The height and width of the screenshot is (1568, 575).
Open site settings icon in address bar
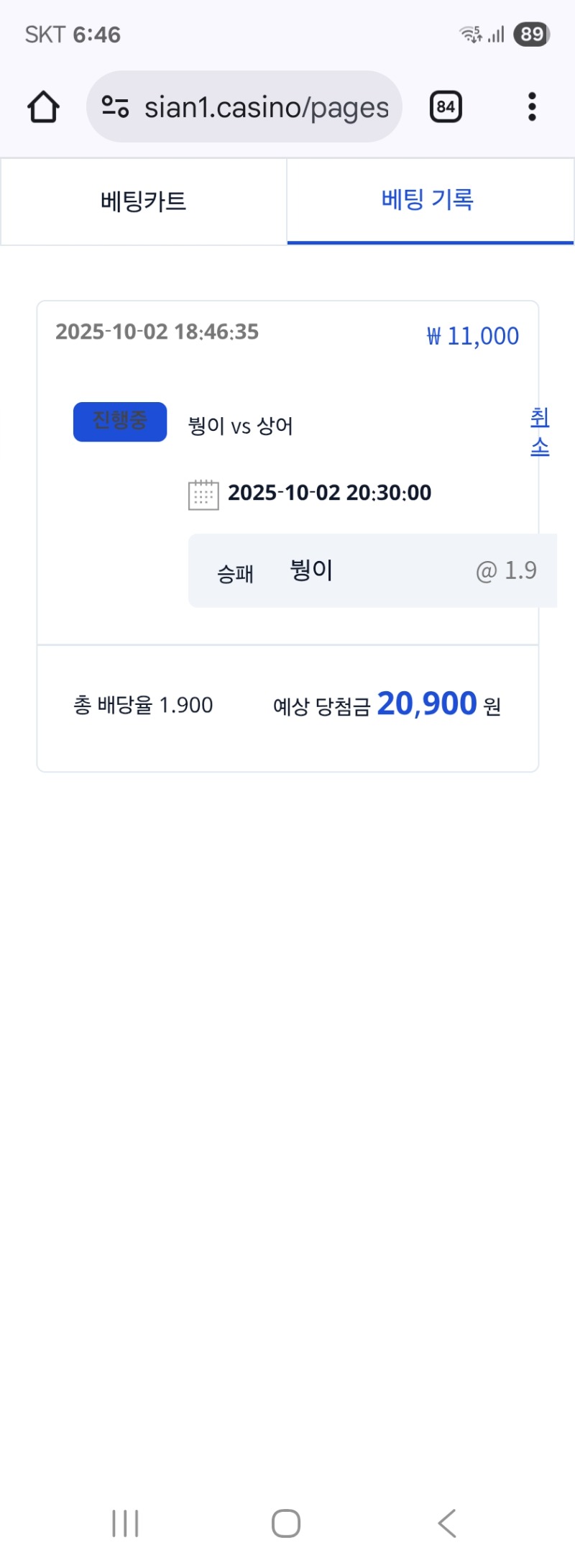(x=115, y=107)
